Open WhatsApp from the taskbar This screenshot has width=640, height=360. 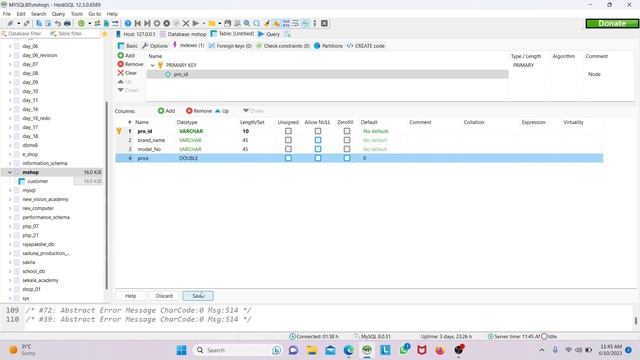click(x=404, y=350)
